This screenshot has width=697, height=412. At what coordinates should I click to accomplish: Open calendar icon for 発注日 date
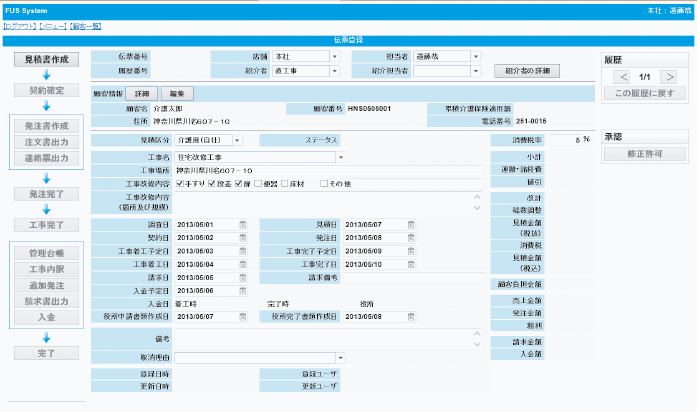411,237
